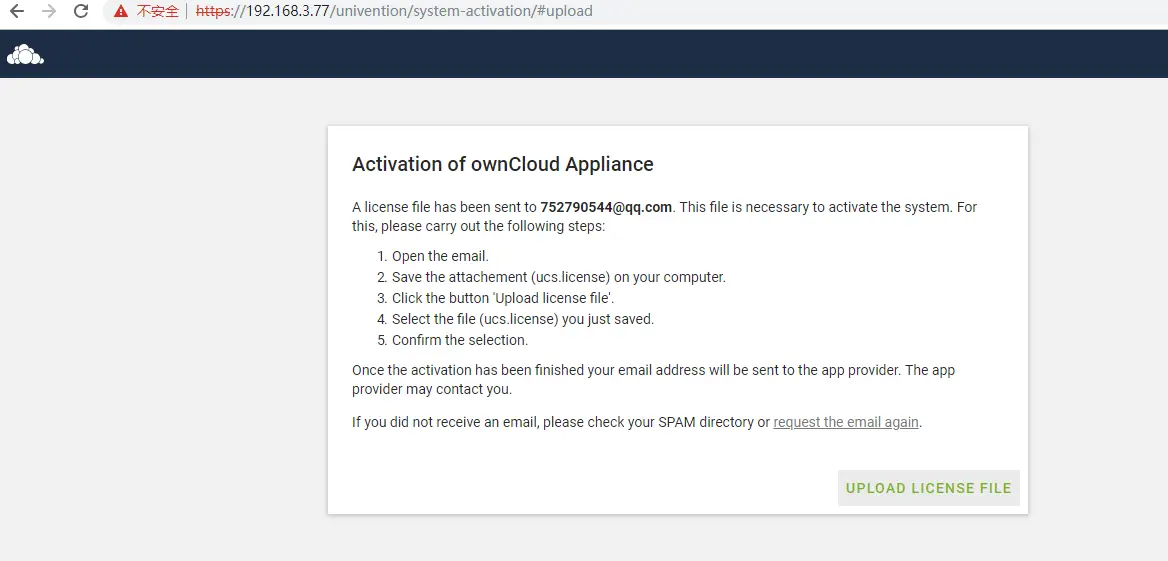Click the Upload License File button
This screenshot has height=561, width=1168.
[928, 488]
